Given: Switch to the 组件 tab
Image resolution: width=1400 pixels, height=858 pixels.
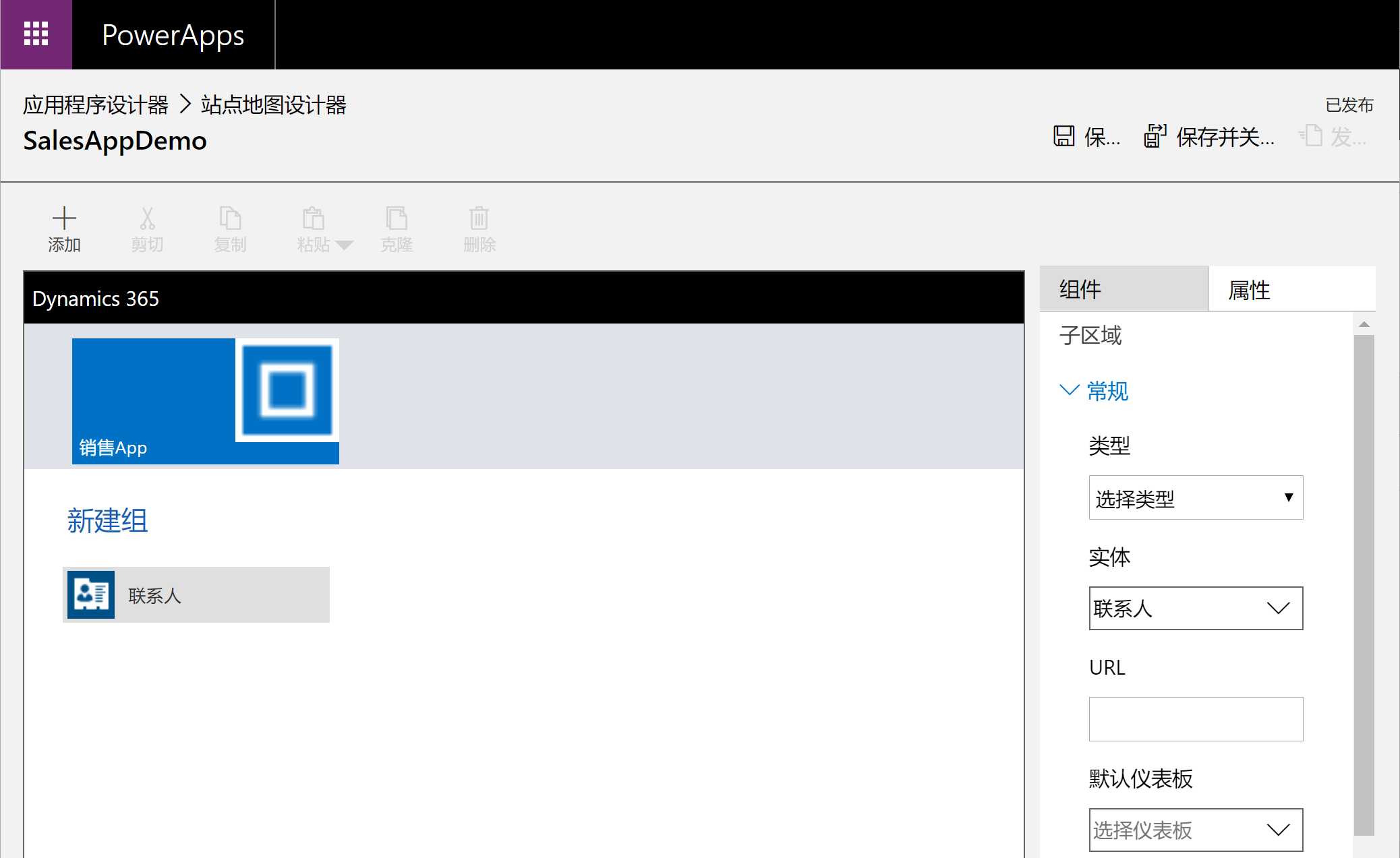Looking at the screenshot, I should (x=1124, y=289).
